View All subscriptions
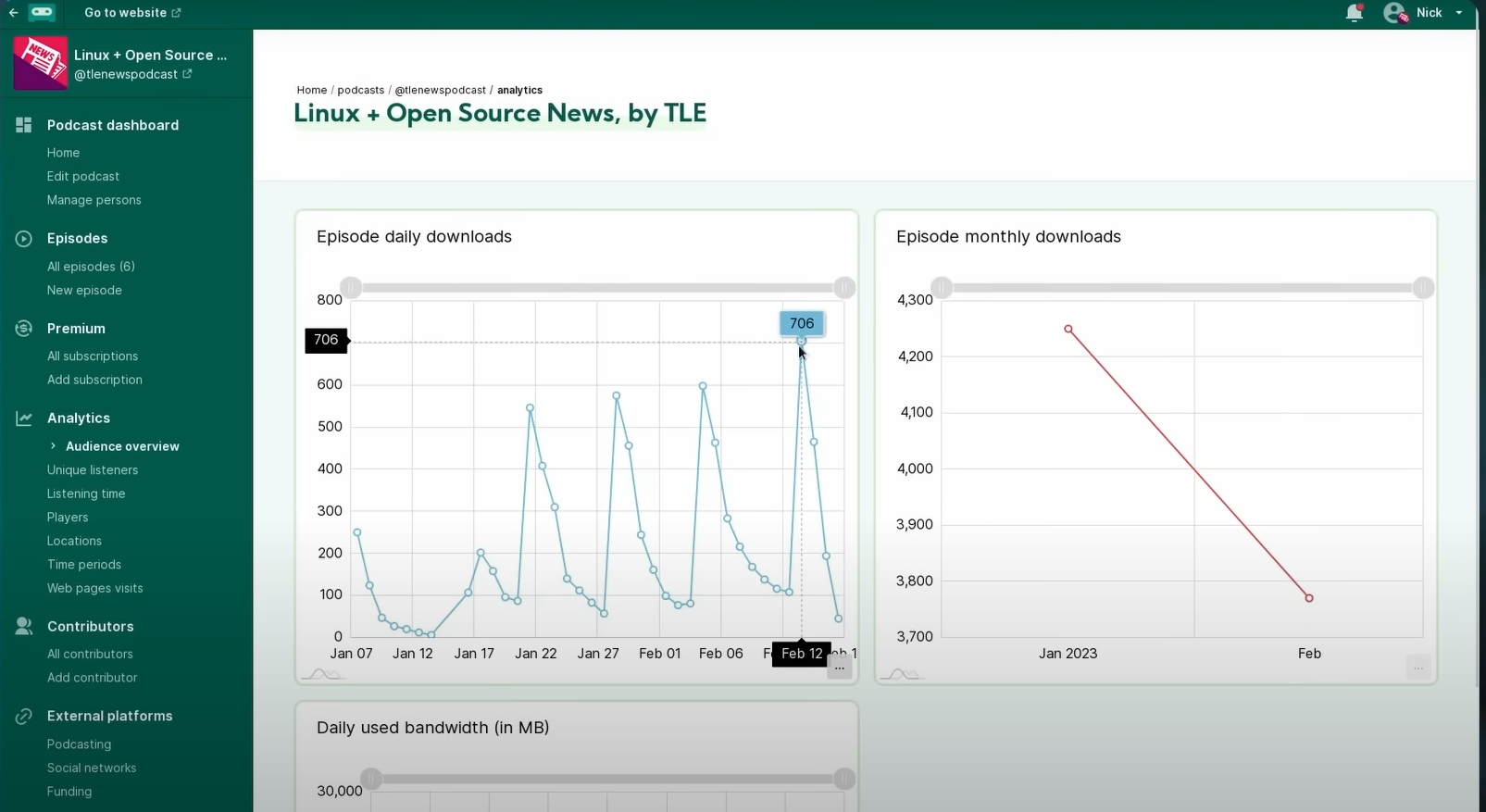 93,356
